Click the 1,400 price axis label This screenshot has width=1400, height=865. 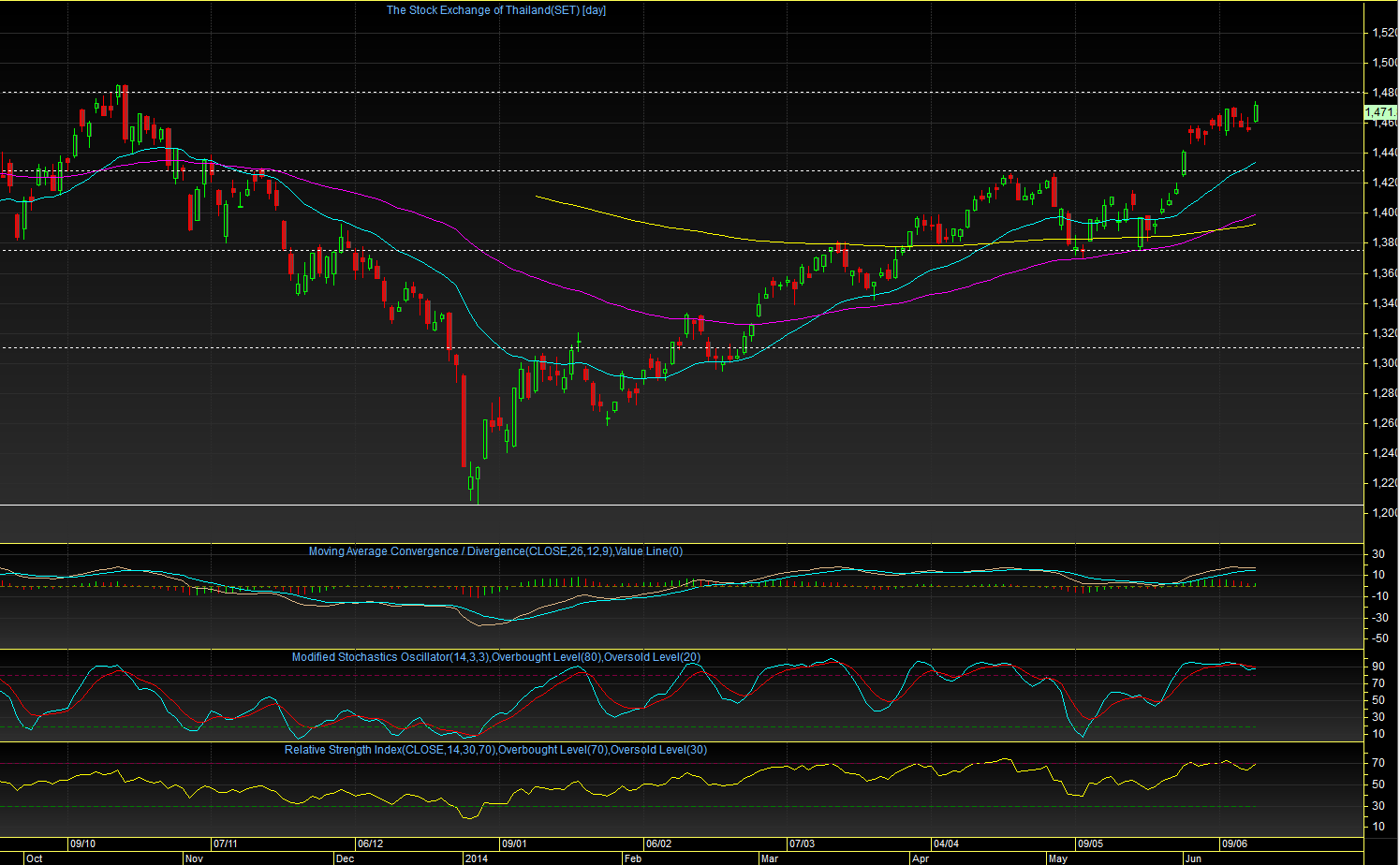[1385, 213]
